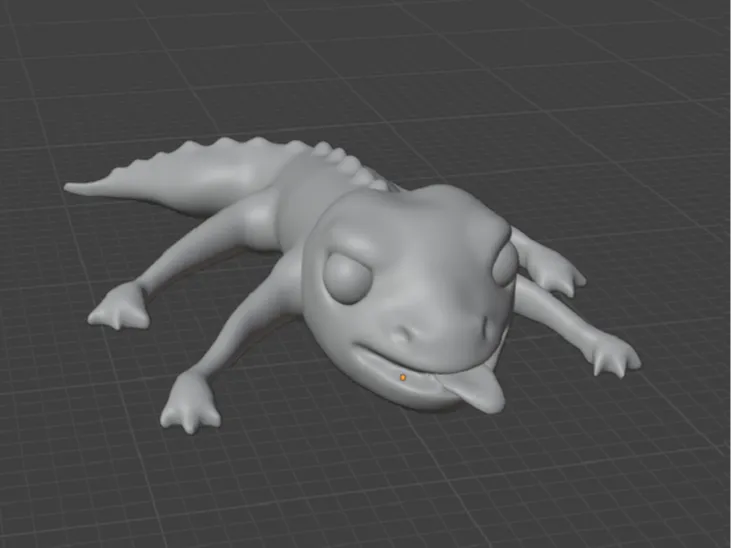The height and width of the screenshot is (548, 731).
Task: Click the lizard's large left eye
Action: point(347,277)
